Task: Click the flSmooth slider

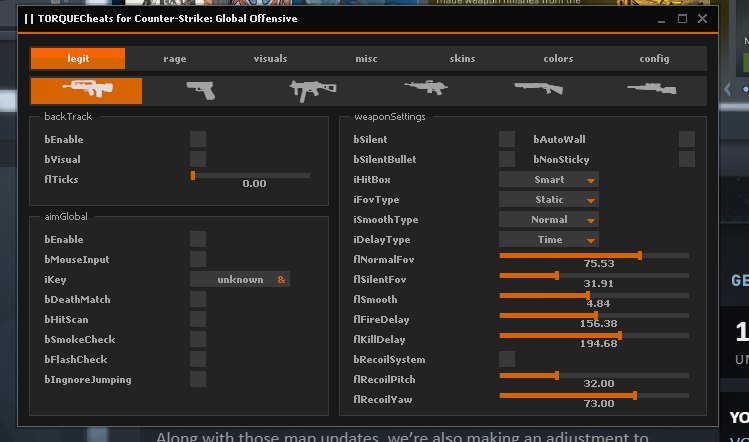Action: click(x=594, y=296)
